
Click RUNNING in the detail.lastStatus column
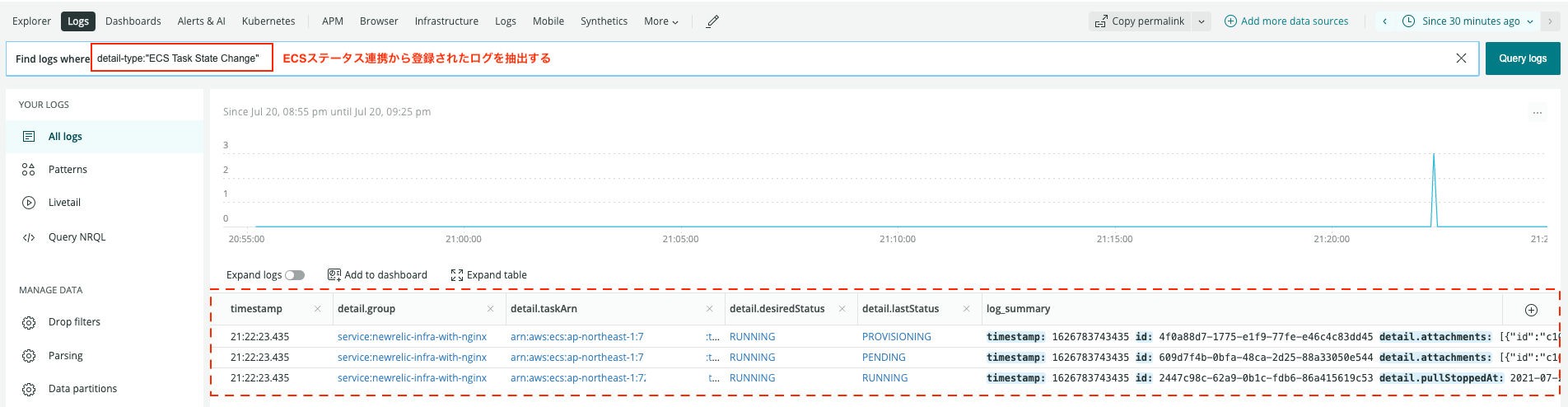tap(885, 378)
